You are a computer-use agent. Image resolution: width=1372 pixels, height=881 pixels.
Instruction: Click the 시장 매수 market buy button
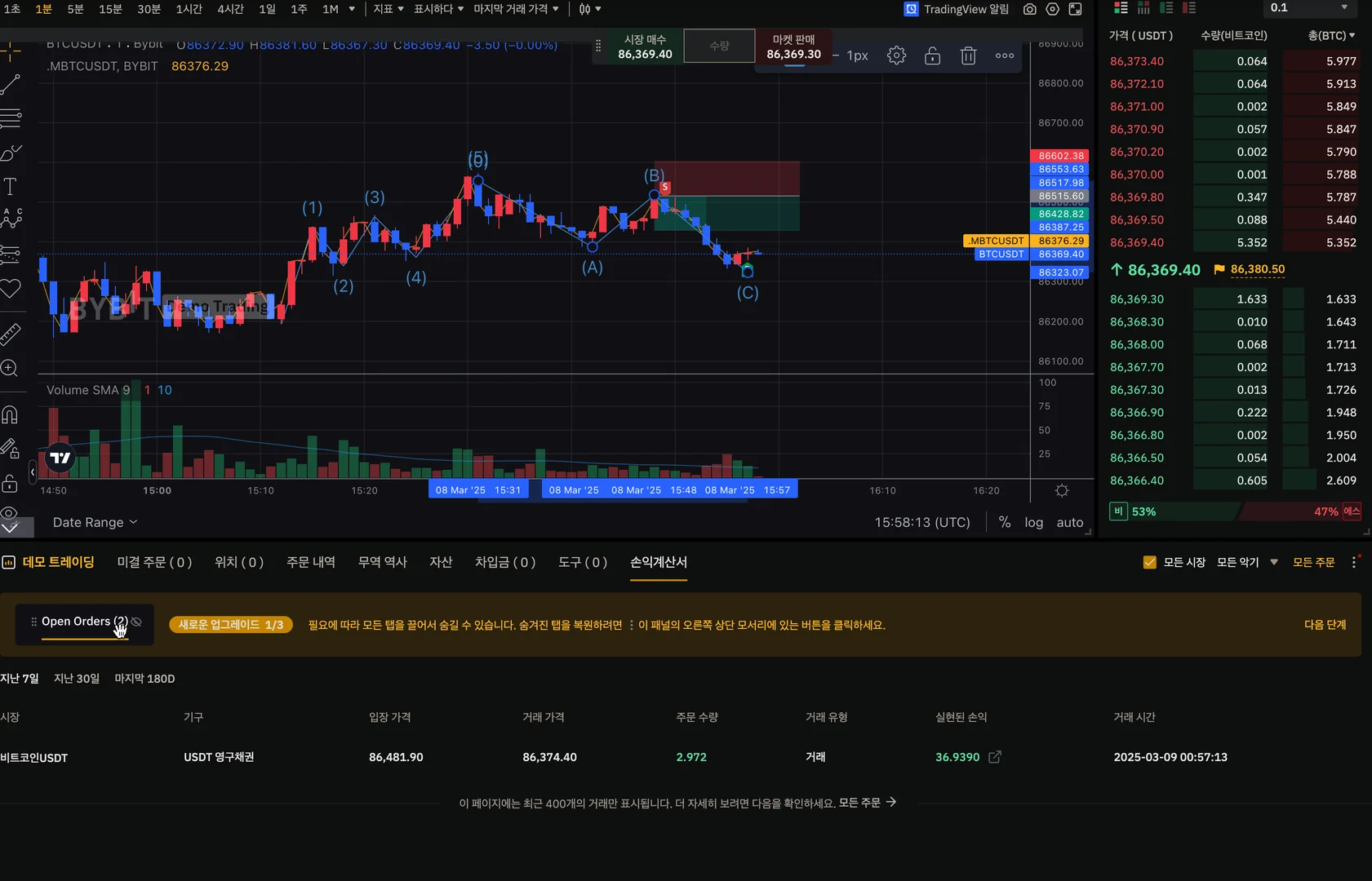click(645, 46)
